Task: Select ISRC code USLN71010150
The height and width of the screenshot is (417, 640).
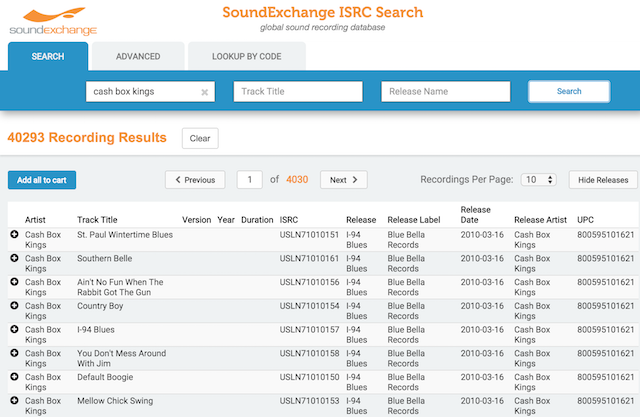Action: pos(309,377)
